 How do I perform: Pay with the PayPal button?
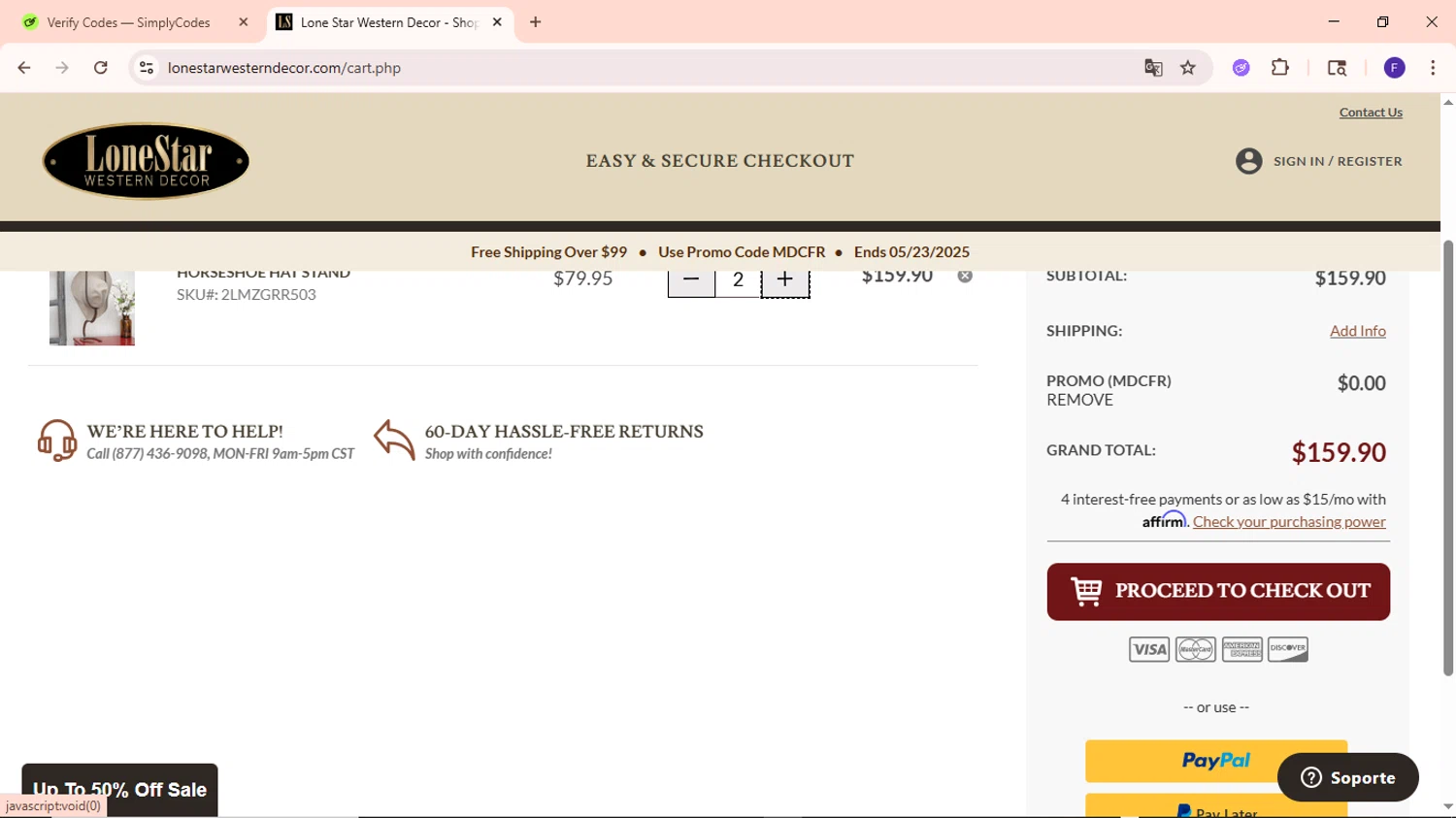(1216, 761)
